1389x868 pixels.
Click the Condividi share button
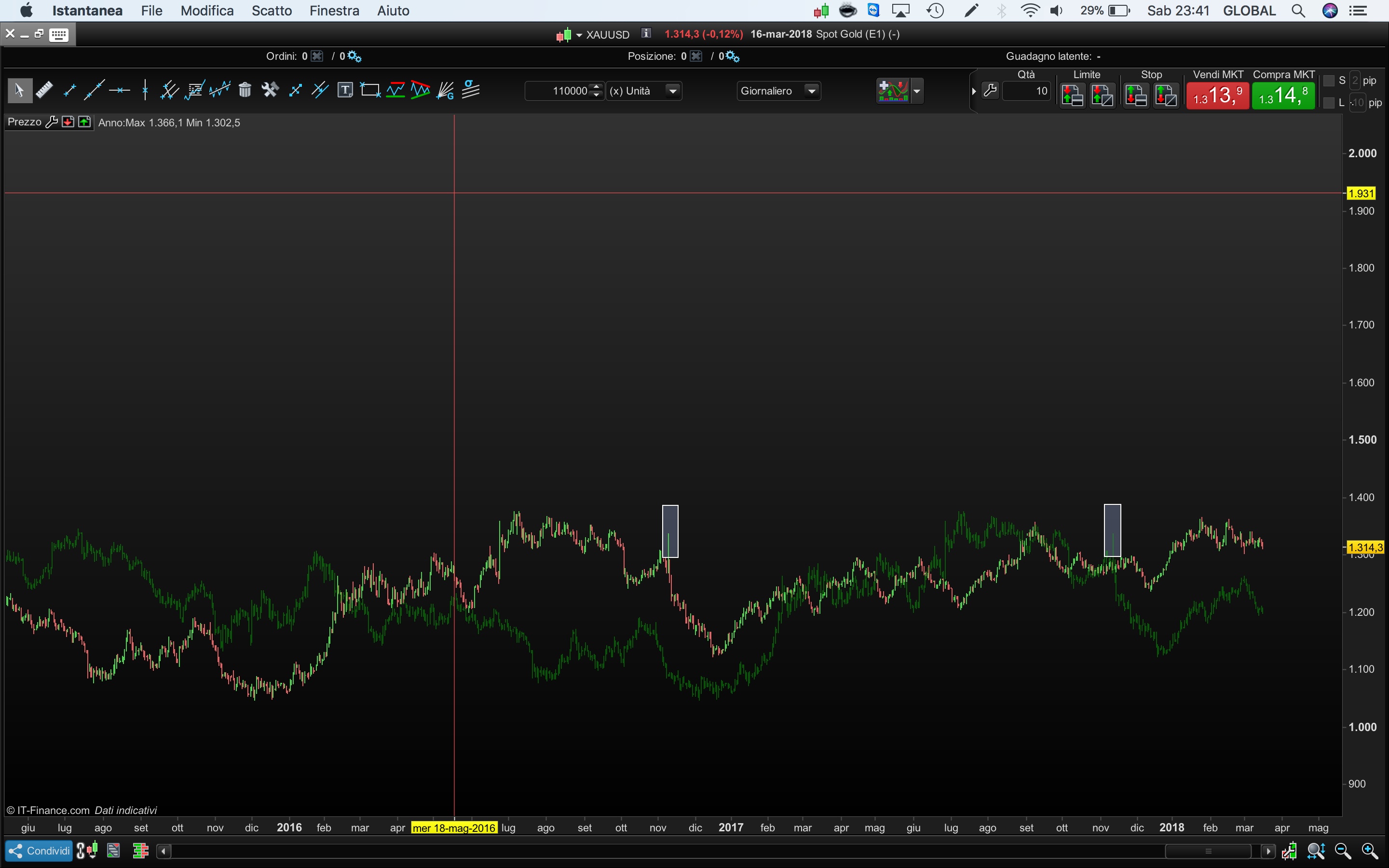pos(39,850)
